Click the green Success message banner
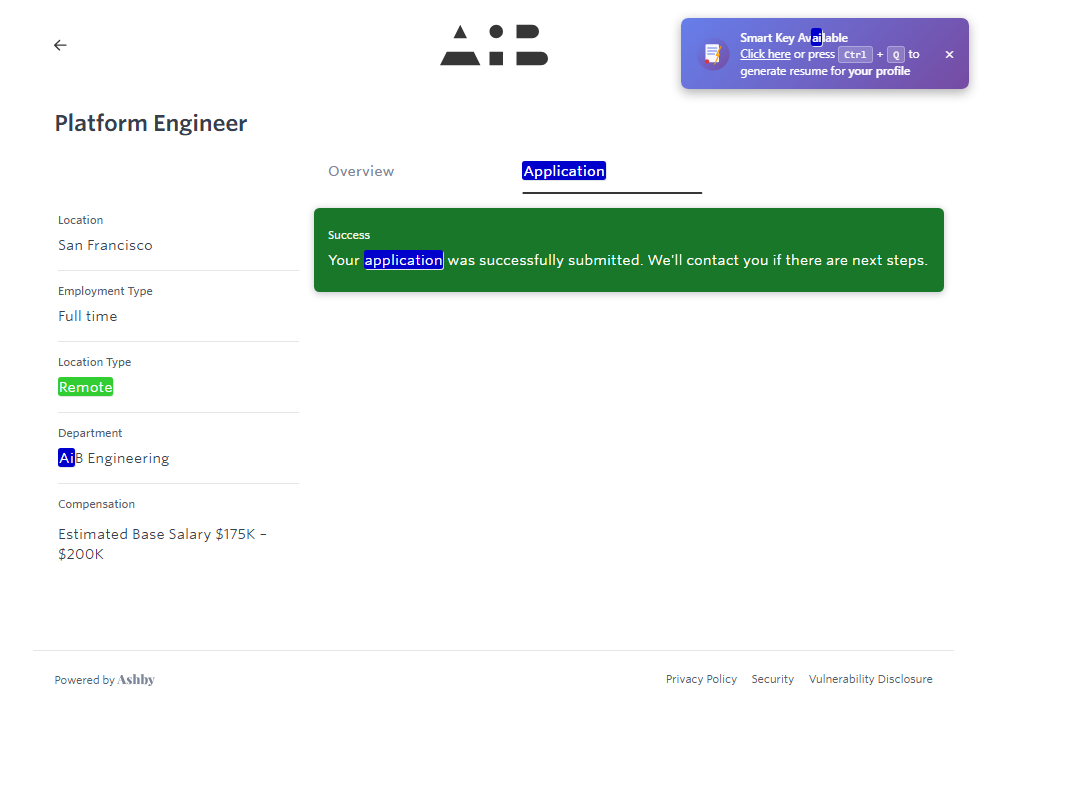 tap(628, 250)
